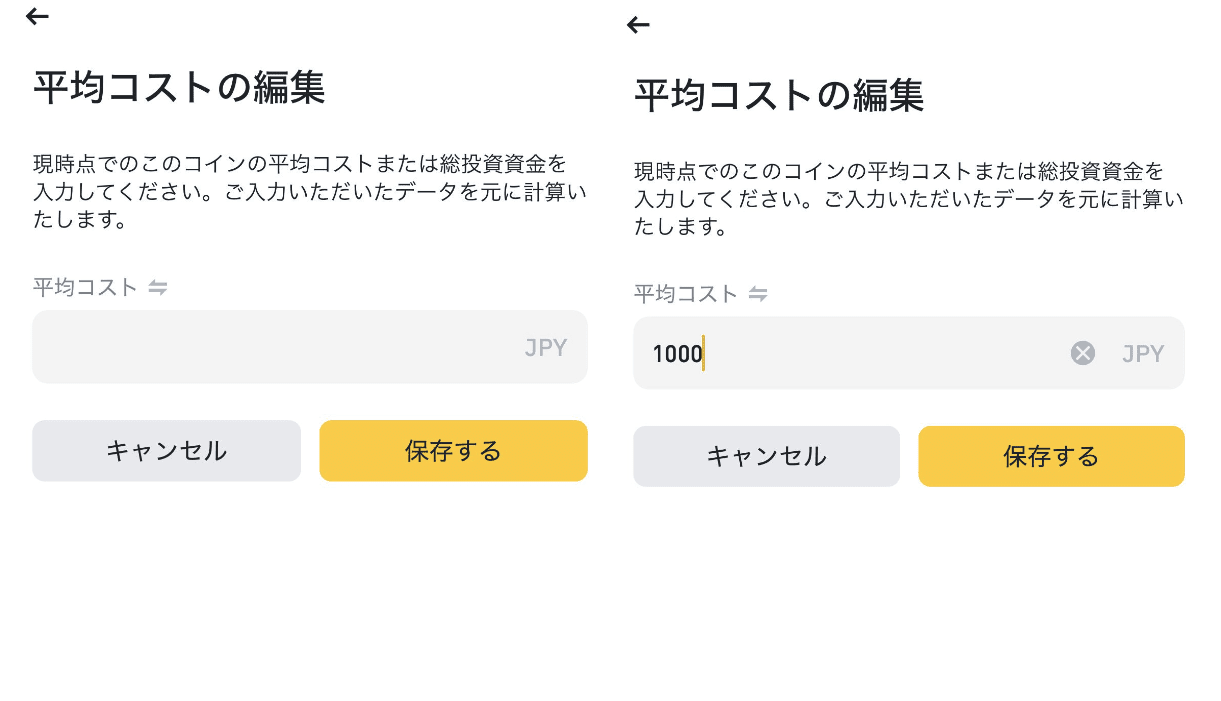Click inside the field containing 1000
Image resolution: width=1221 pixels, height=701 pixels.
909,353
